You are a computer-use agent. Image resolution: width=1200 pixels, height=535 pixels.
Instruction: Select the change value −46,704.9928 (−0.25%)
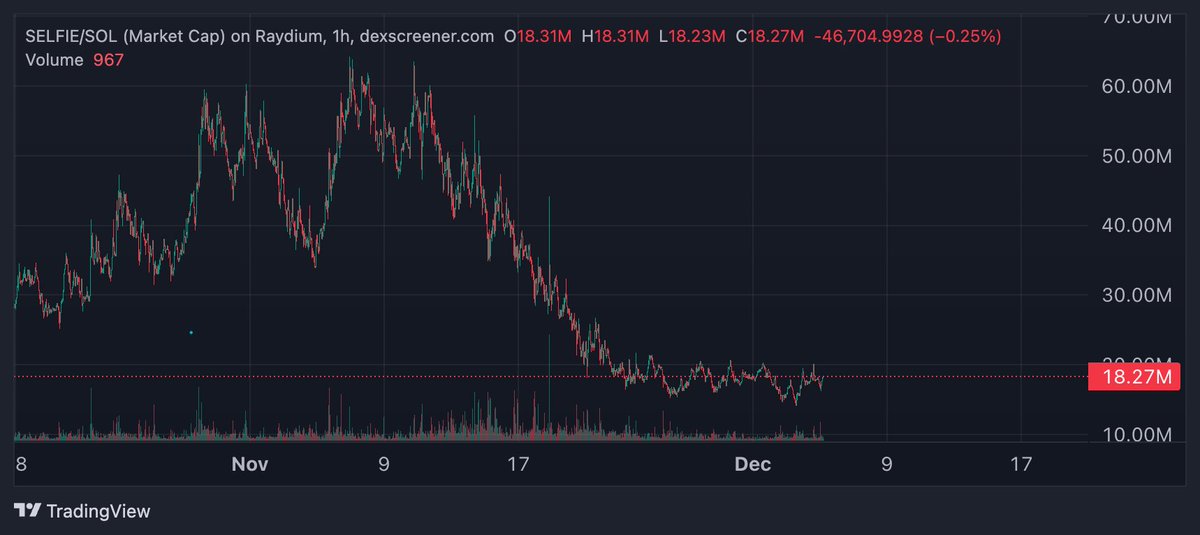point(908,36)
